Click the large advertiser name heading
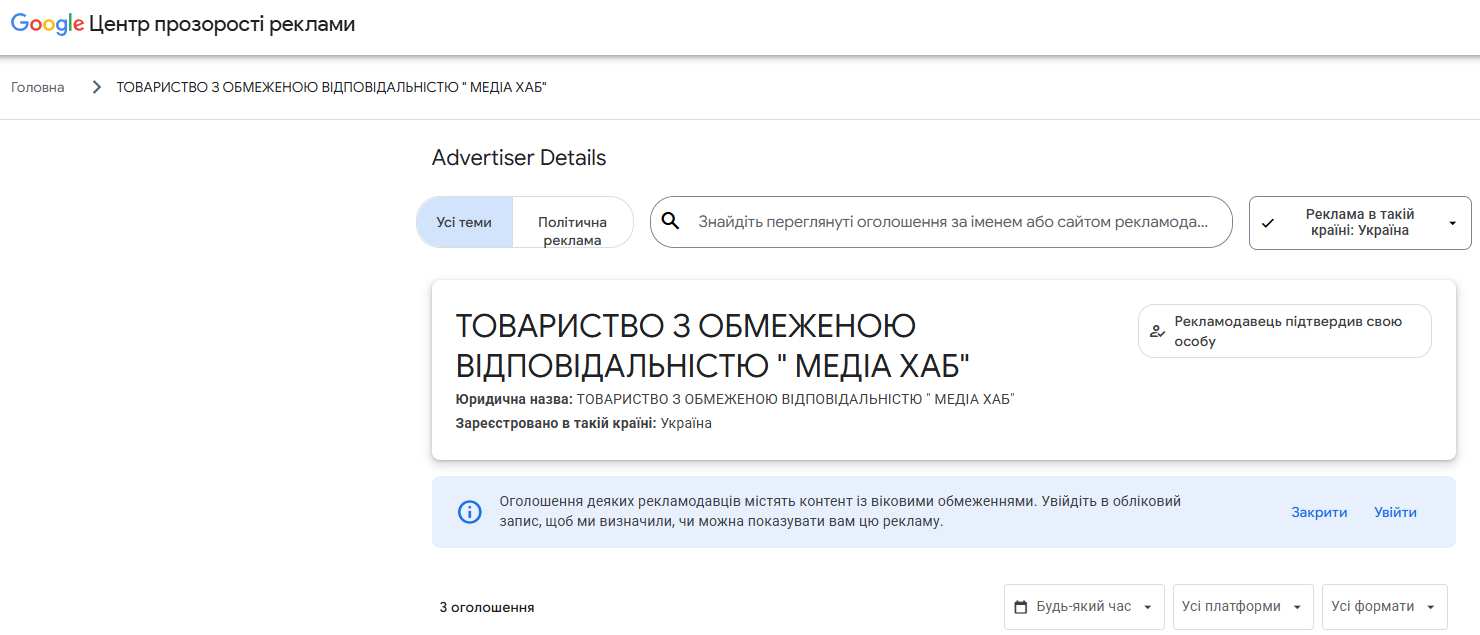Image resolution: width=1480 pixels, height=635 pixels. tap(713, 345)
